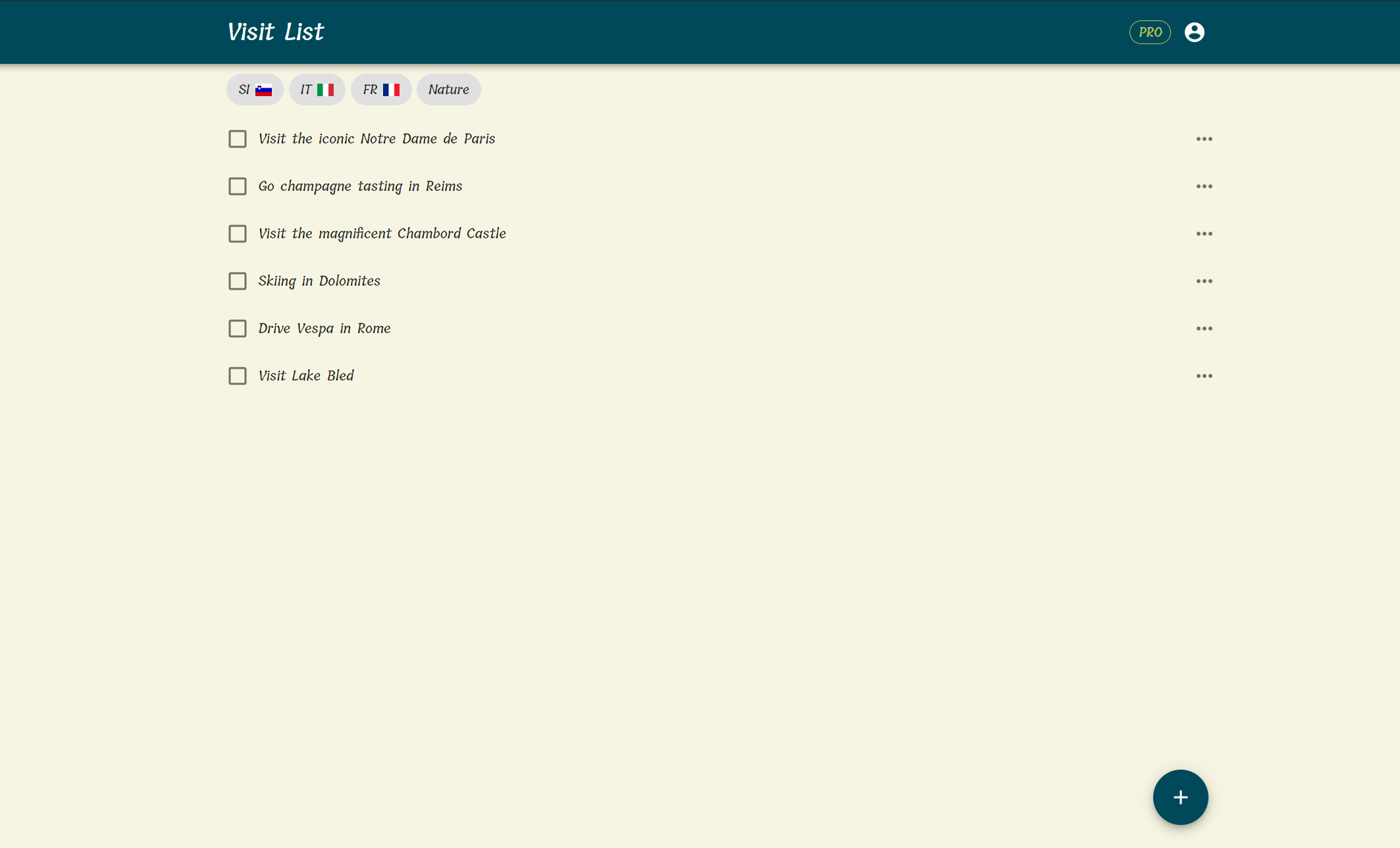The image size is (1400, 848).
Task: Open options menu for champagne tasting item
Action: tap(1204, 186)
